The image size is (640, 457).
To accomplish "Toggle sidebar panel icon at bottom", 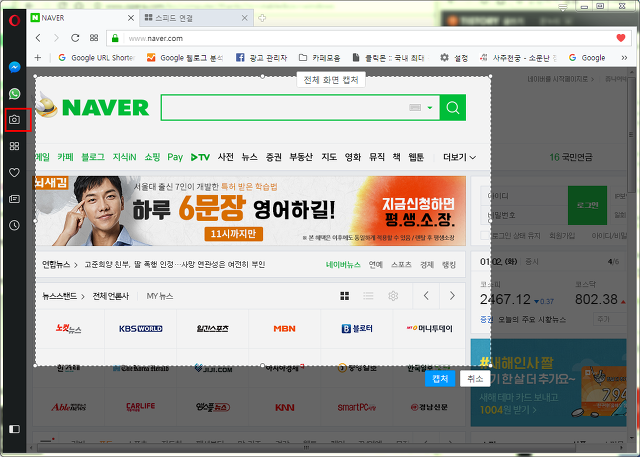I will [x=14, y=429].
